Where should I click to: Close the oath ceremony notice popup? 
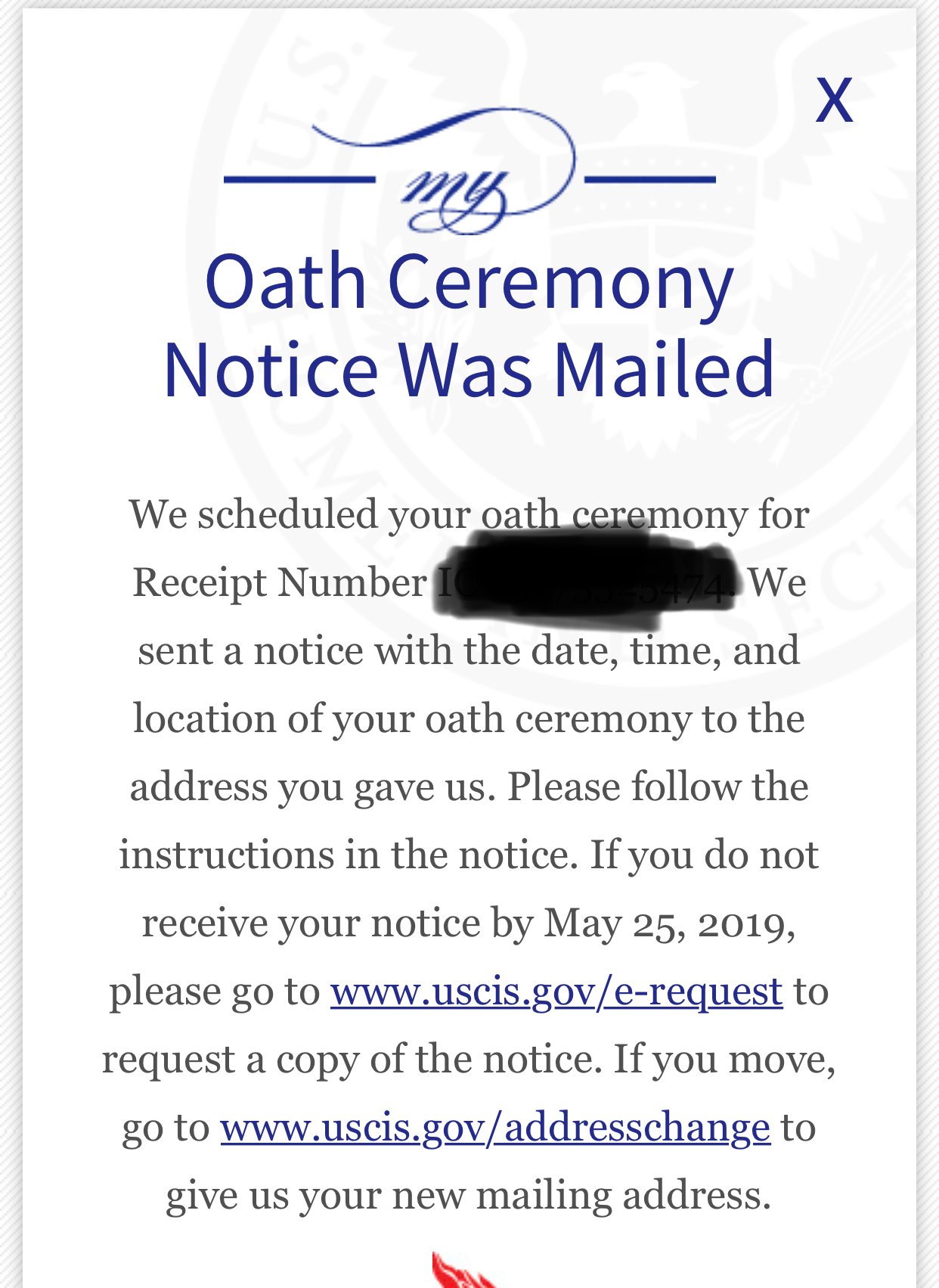(x=834, y=99)
